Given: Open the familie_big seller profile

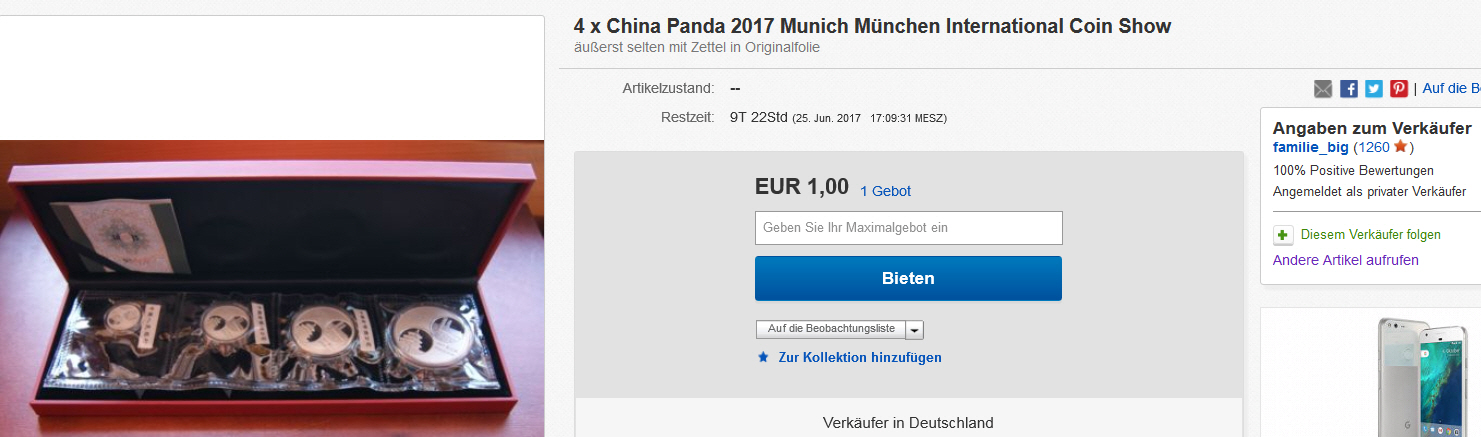Looking at the screenshot, I should click(x=1311, y=147).
